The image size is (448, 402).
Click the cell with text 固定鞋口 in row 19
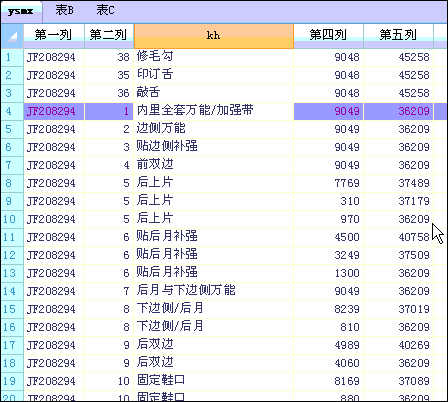(x=214, y=381)
